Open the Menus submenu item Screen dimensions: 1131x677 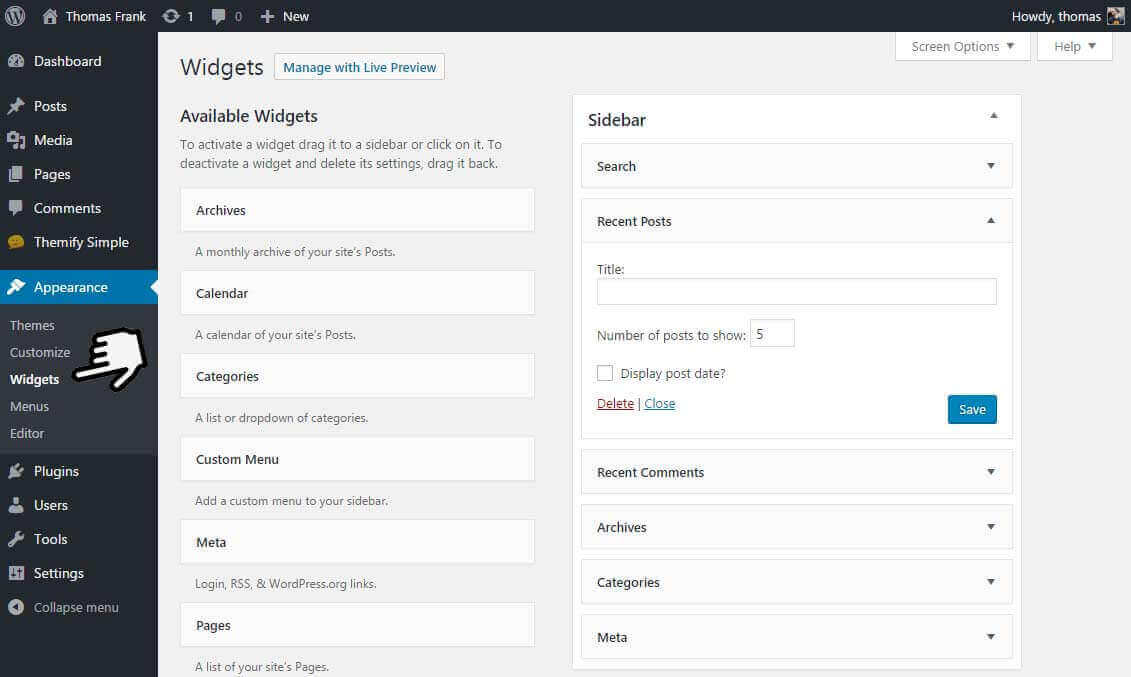[x=30, y=406]
